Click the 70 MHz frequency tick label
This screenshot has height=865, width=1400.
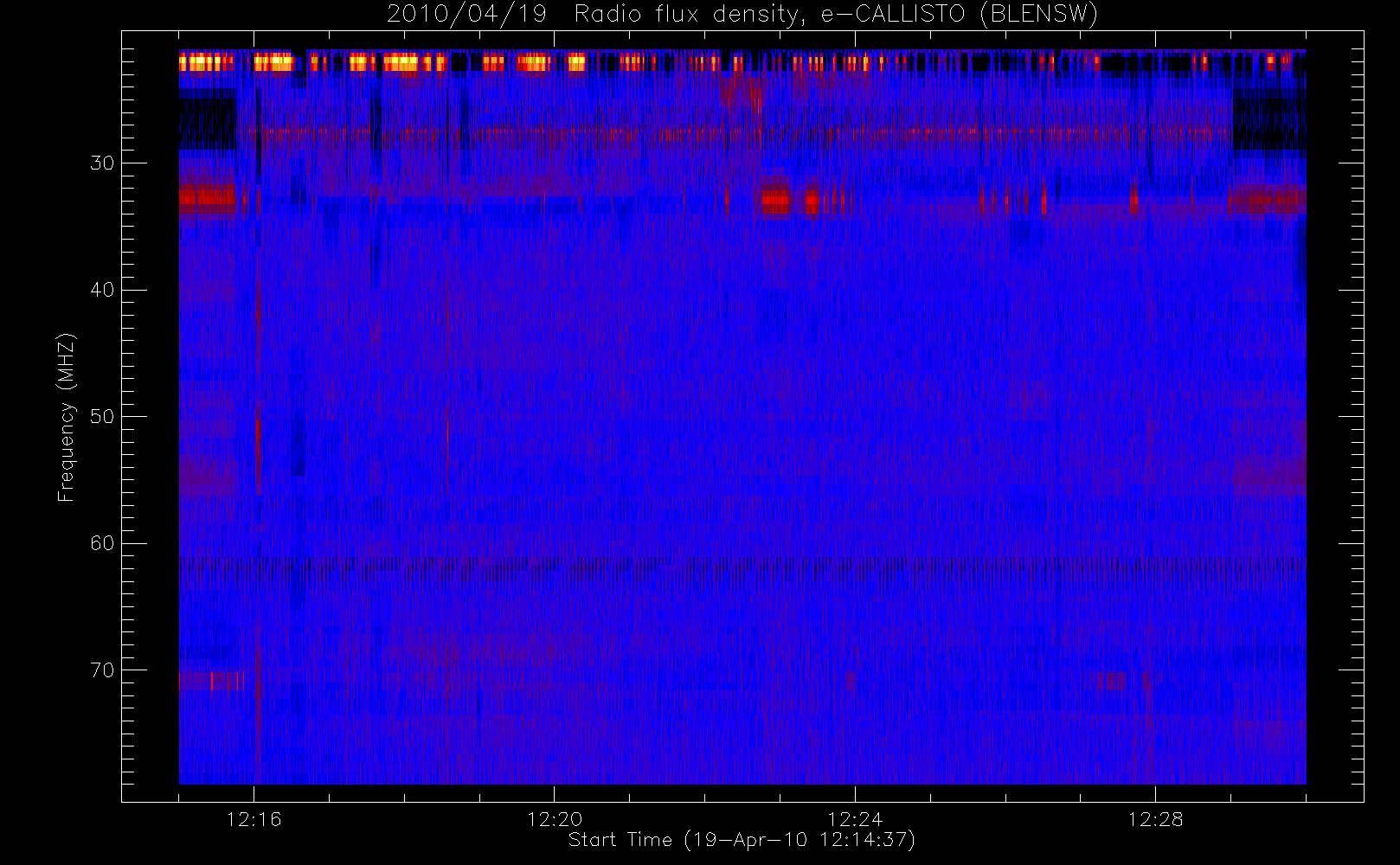tap(102, 670)
